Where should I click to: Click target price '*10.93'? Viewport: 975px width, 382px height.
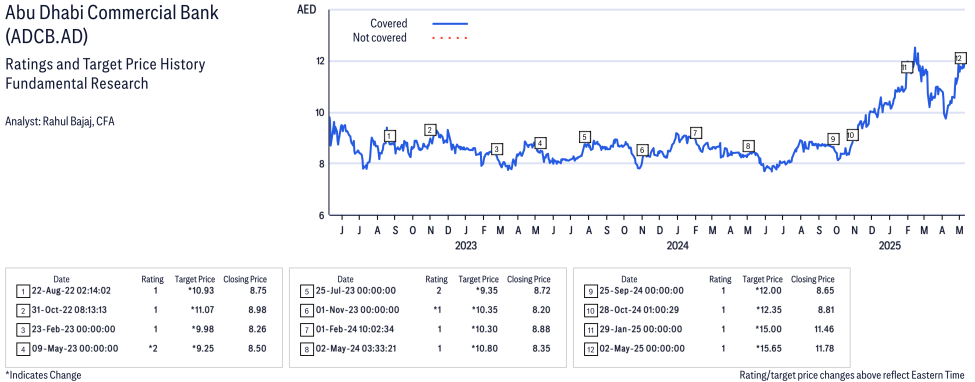pos(202,291)
